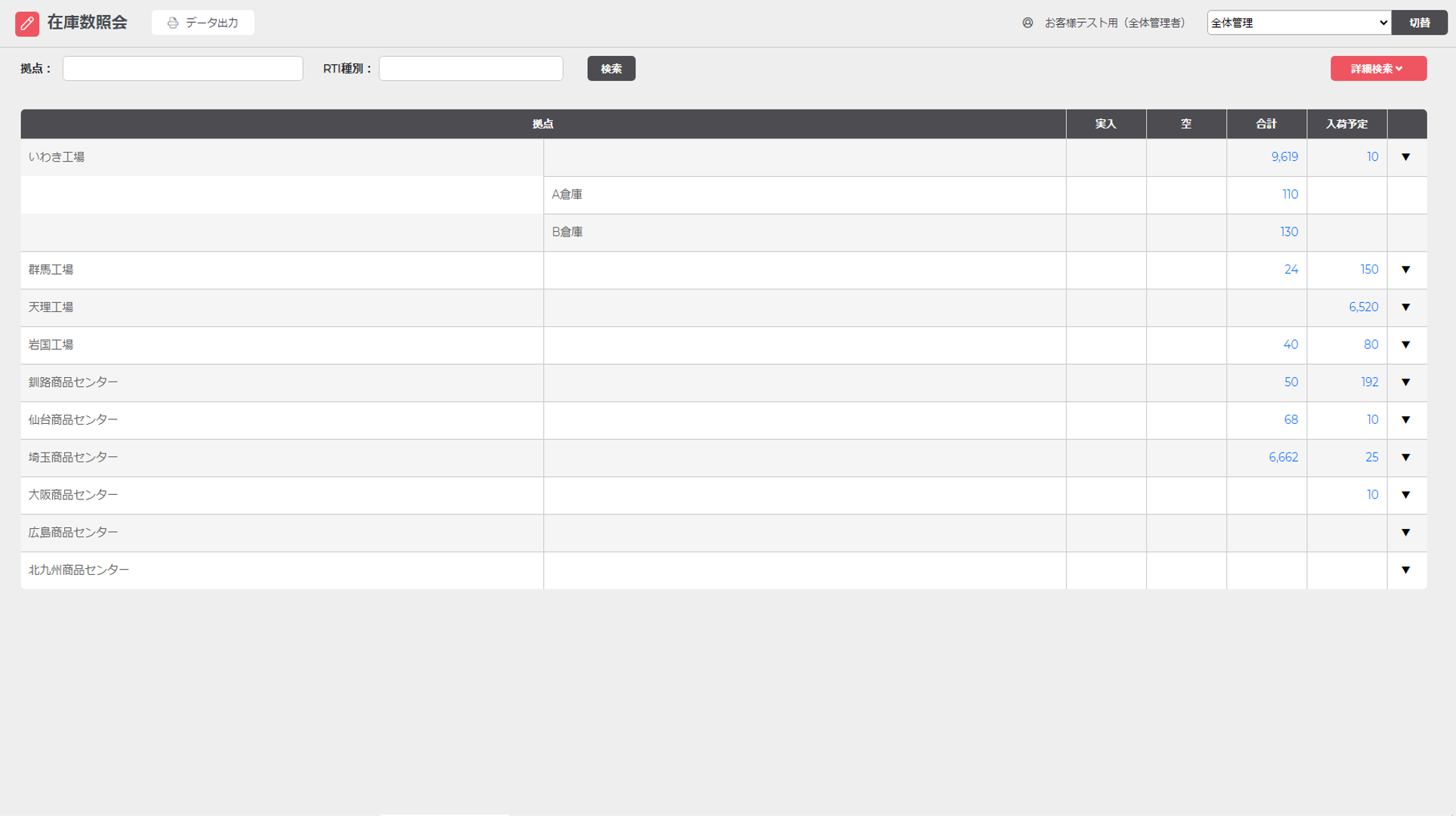Open the 68 total link for 仙台商品センター

1291,419
